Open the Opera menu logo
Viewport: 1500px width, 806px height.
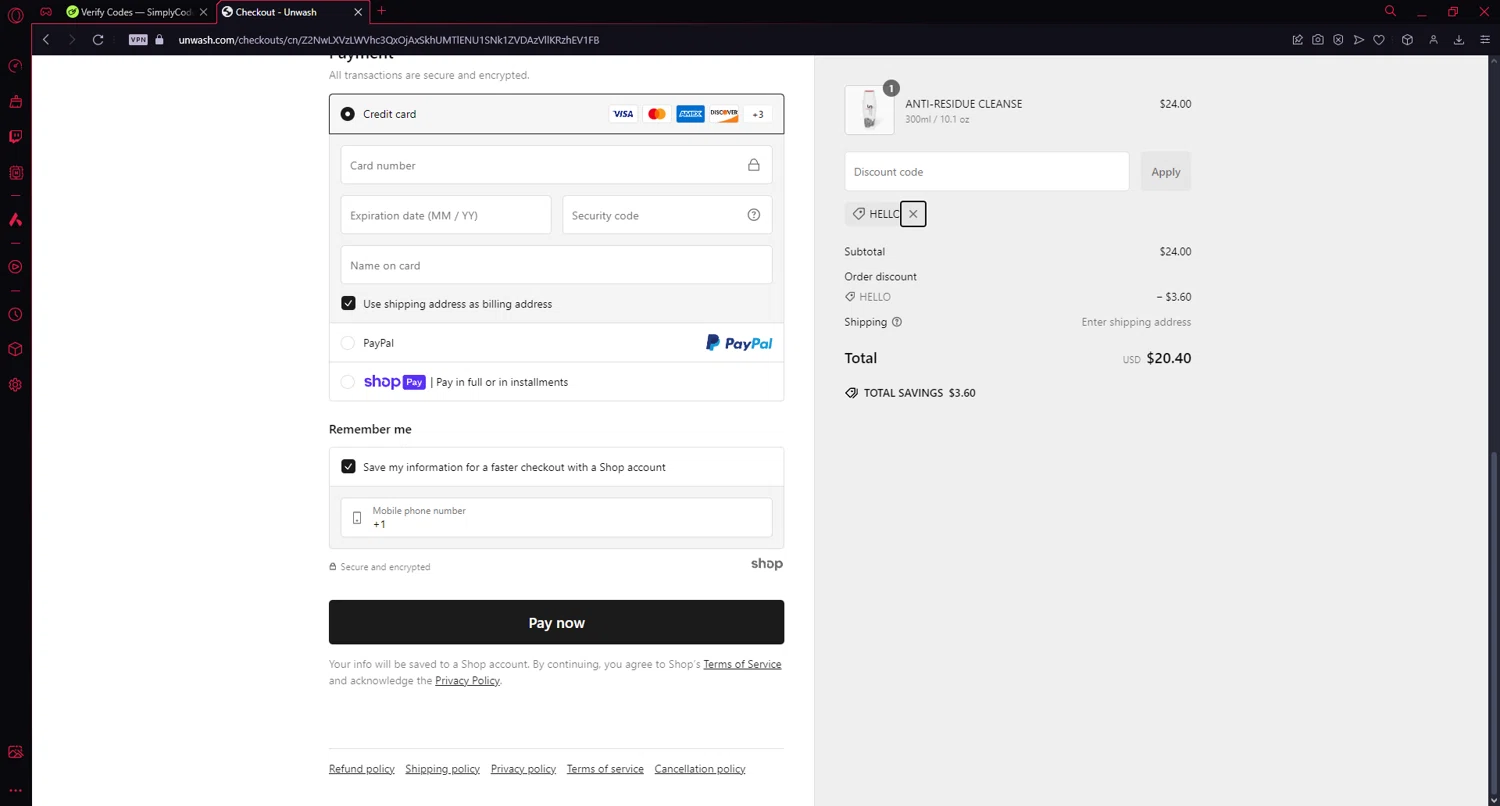15,13
